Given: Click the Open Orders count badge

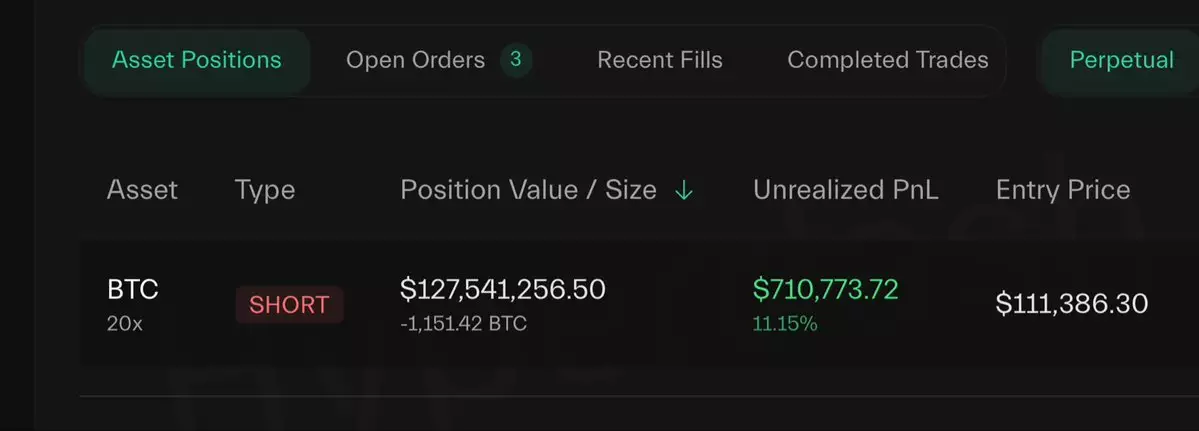Looking at the screenshot, I should (x=515, y=60).
